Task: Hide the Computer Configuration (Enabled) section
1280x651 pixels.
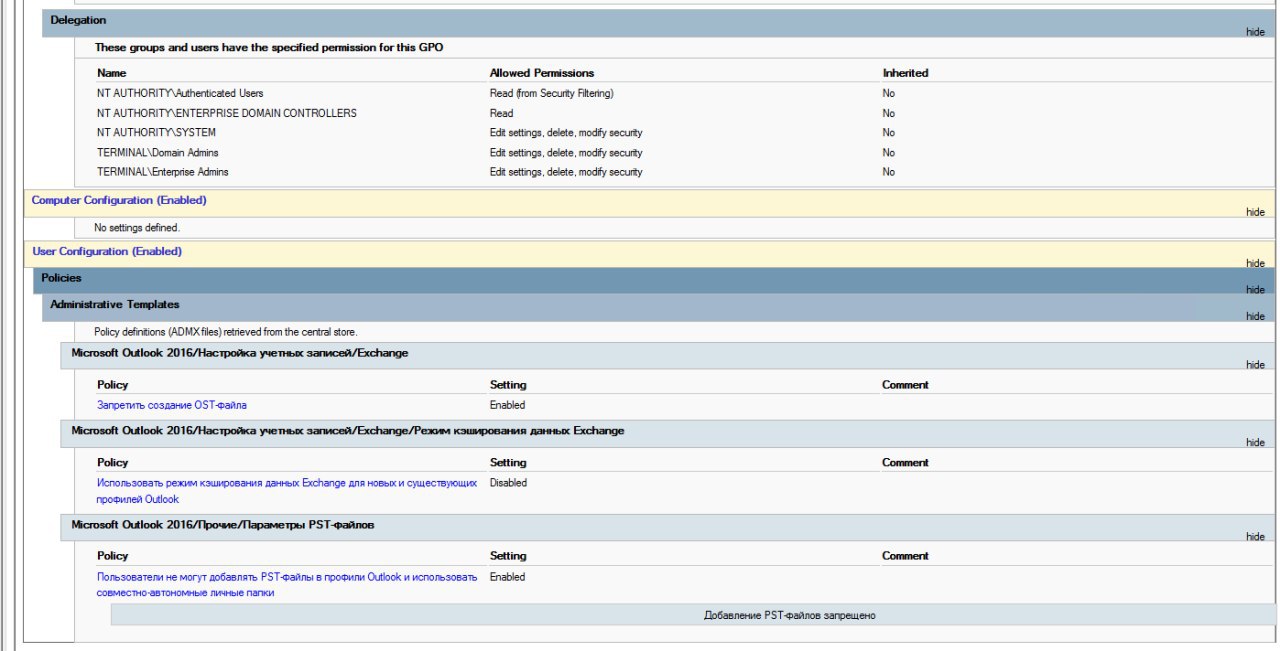Action: [1255, 212]
